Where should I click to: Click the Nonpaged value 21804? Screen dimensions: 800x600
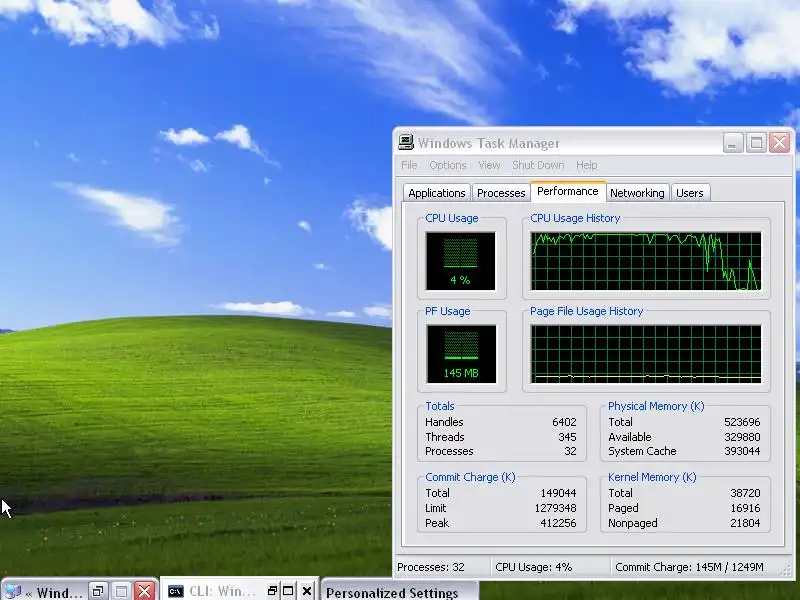click(745, 523)
